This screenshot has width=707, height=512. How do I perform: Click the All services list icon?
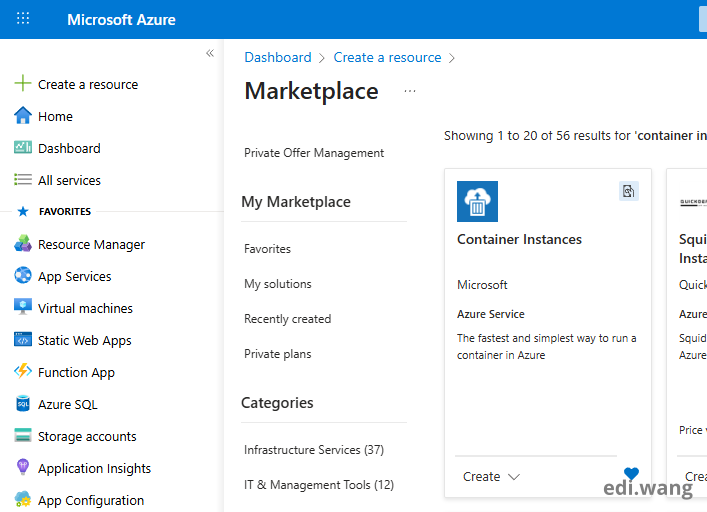click(x=23, y=180)
